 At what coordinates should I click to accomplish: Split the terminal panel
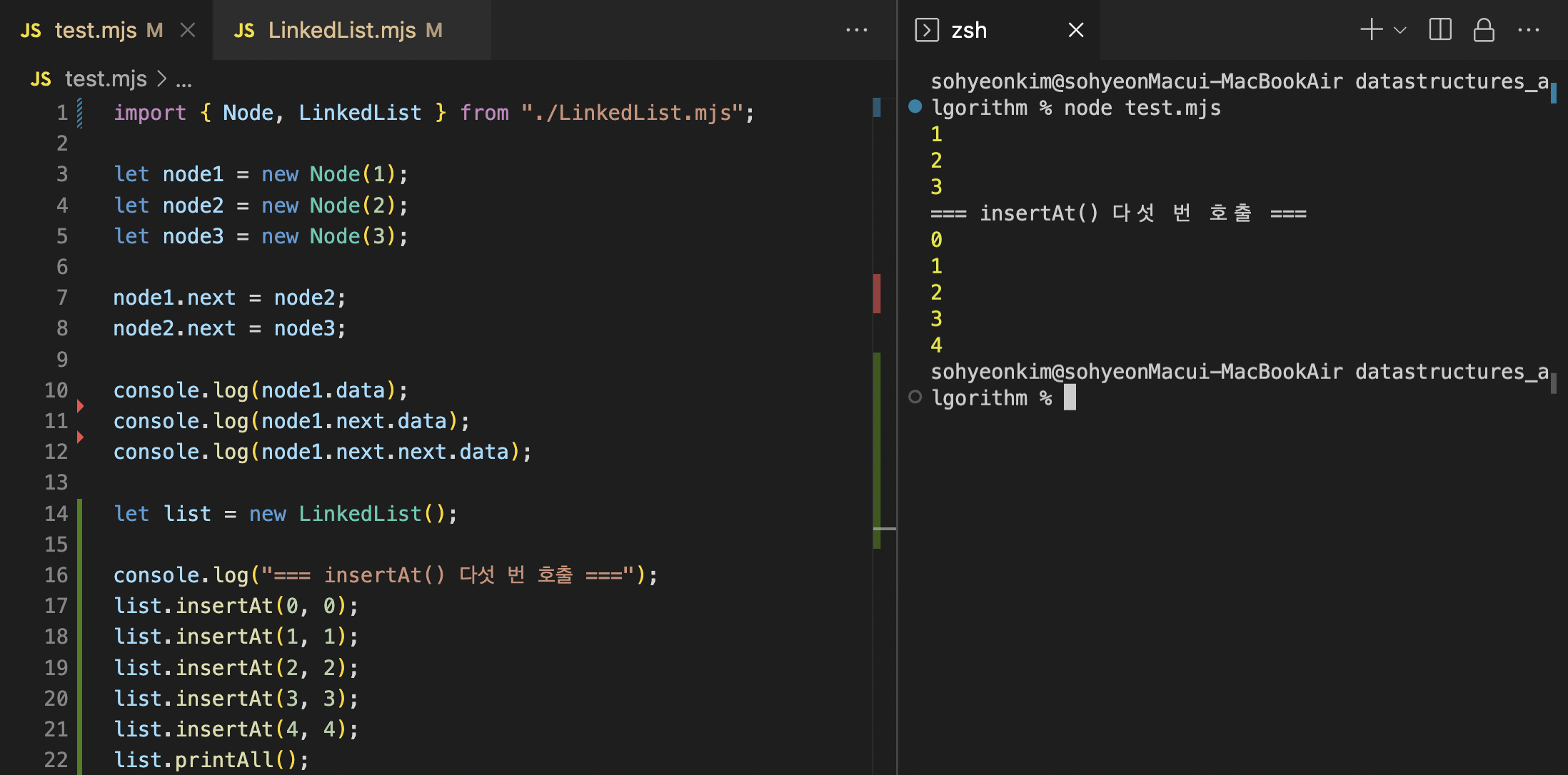tap(1440, 30)
